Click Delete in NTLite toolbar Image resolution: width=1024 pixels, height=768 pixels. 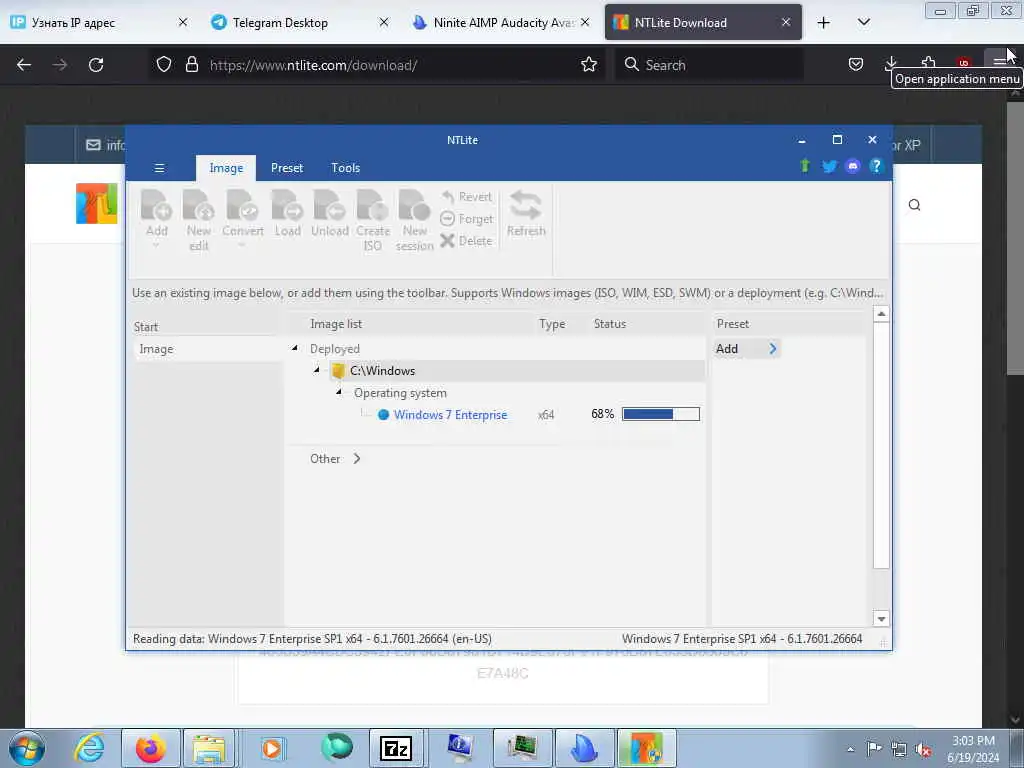[466, 240]
